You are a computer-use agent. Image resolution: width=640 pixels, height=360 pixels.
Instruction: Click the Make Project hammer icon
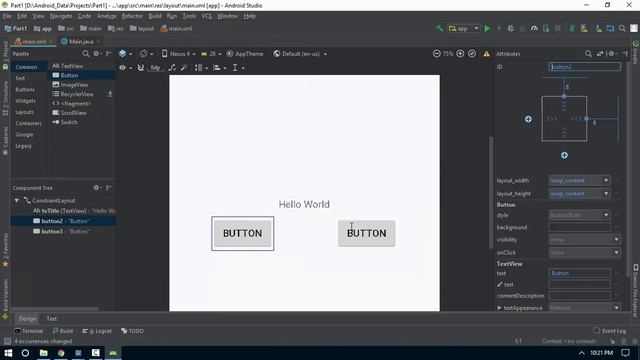[x=440, y=29]
